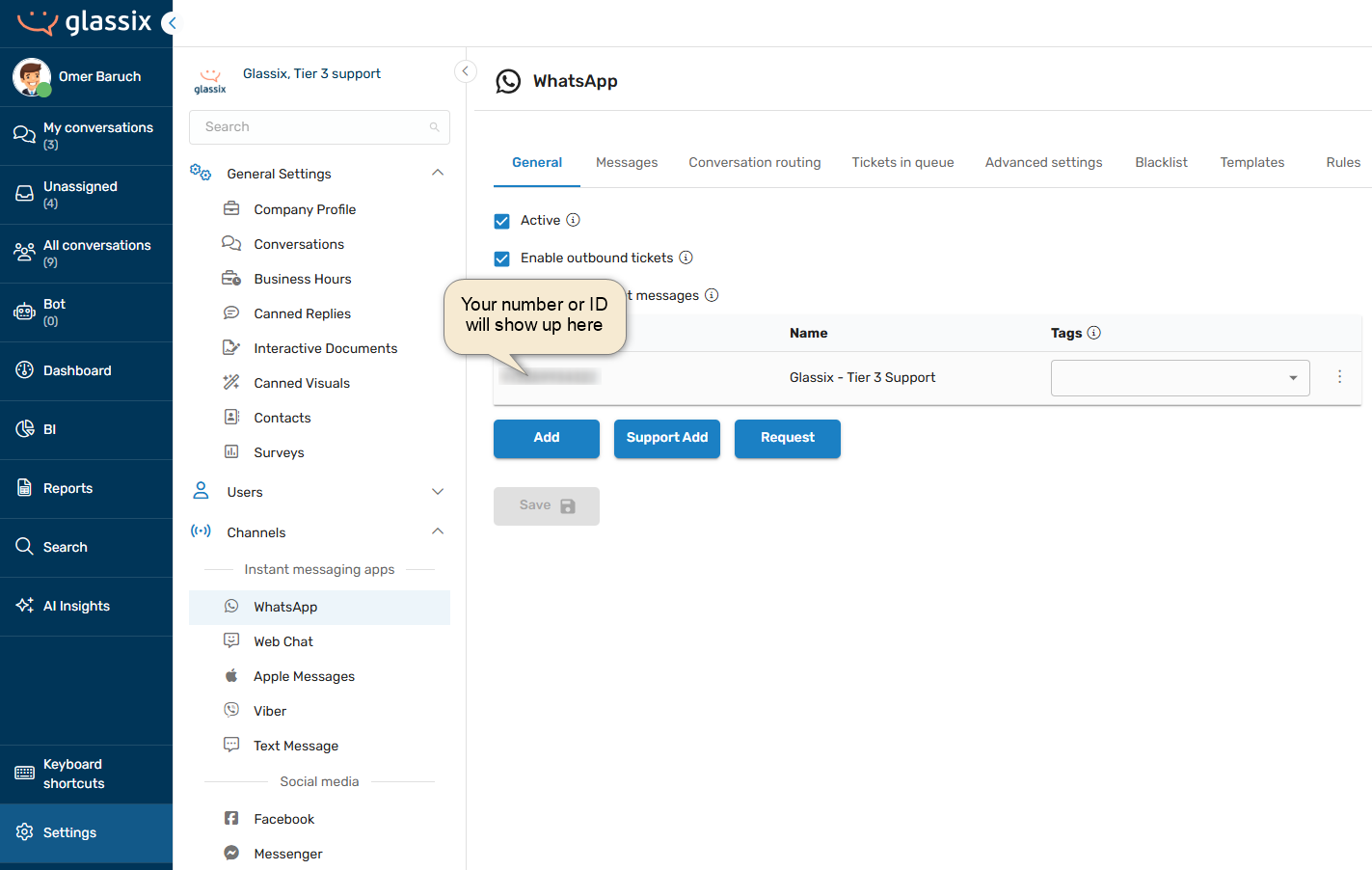Switch to the Messages tab
Image resolution: width=1372 pixels, height=870 pixels.
click(627, 162)
